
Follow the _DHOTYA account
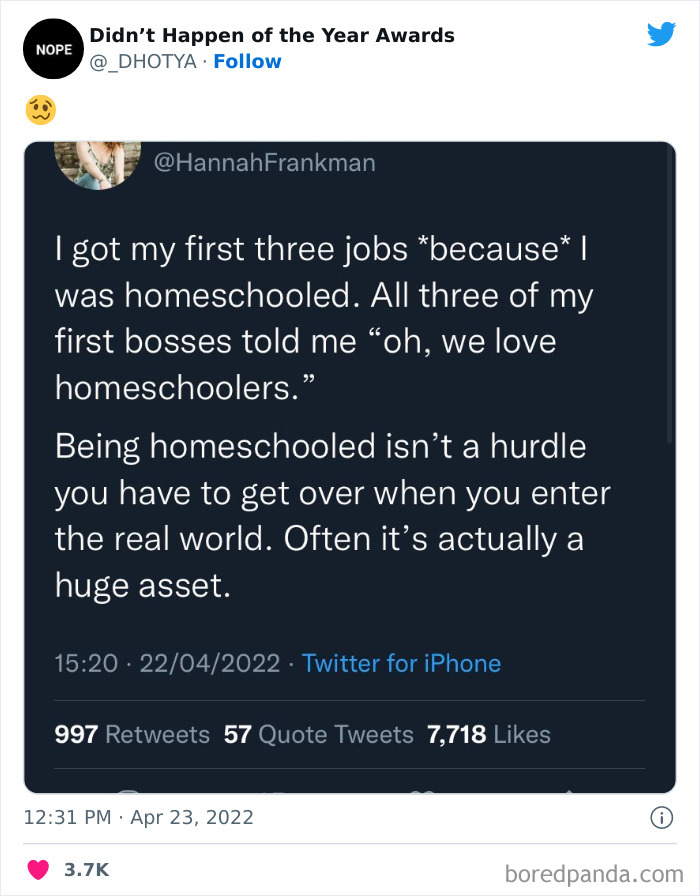tap(248, 62)
